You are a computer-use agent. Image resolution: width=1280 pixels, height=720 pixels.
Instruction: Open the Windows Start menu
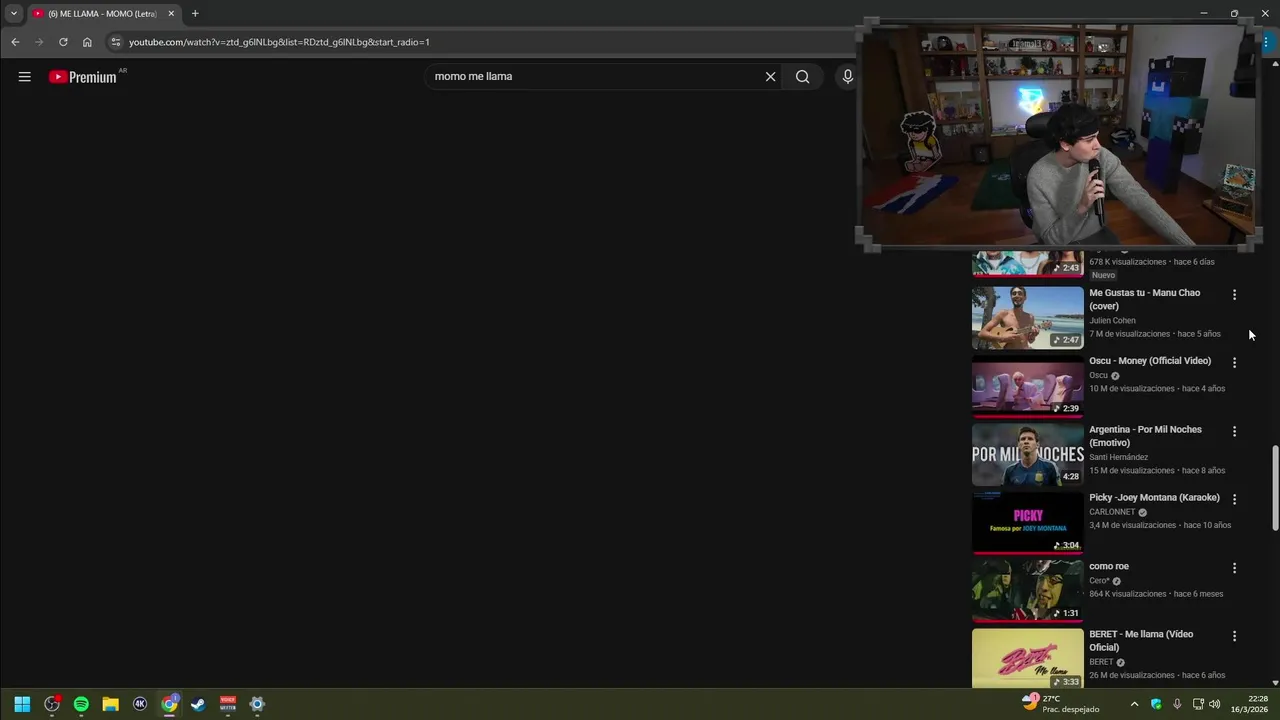(22, 704)
